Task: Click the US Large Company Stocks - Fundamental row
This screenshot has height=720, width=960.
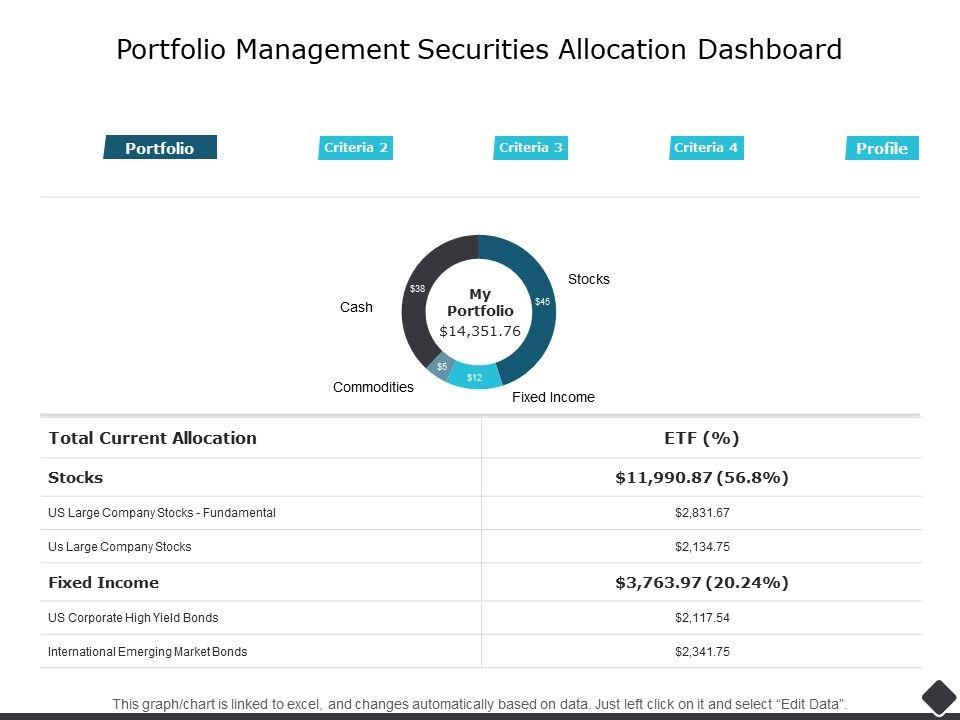Action: tap(162, 513)
